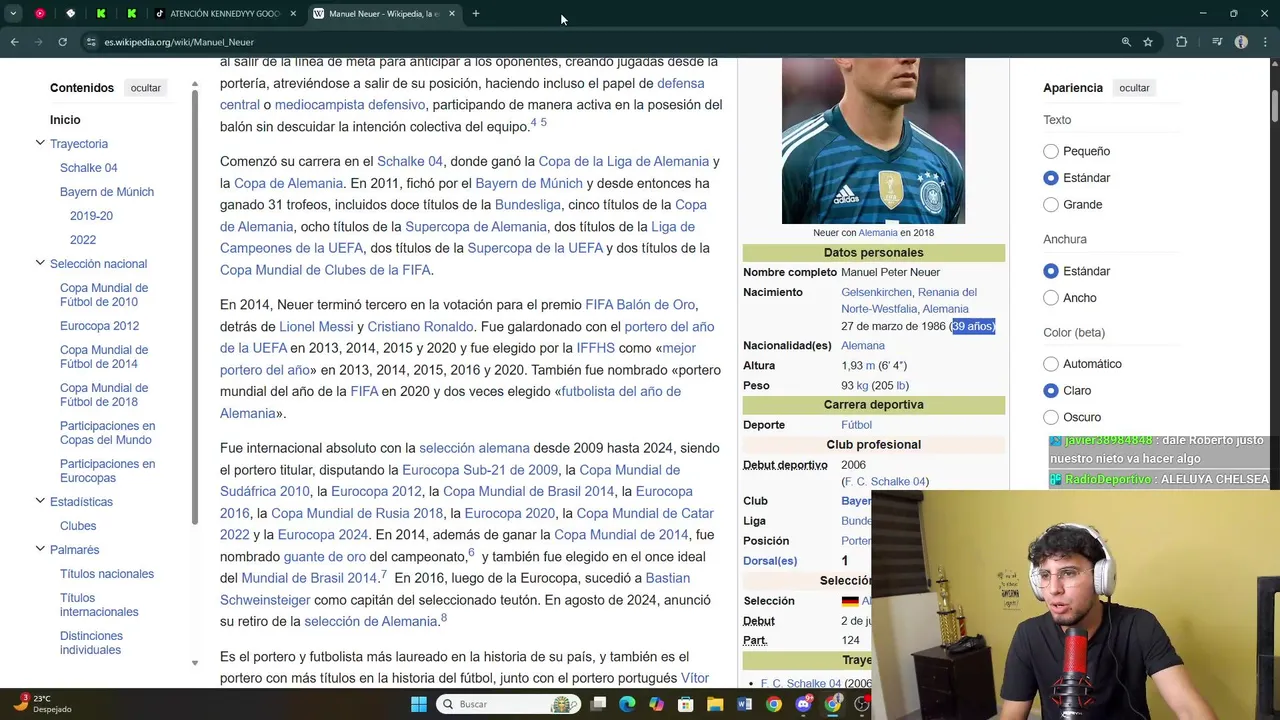Hide the Apariencia panel
The width and height of the screenshot is (1280, 720).
(1134, 88)
